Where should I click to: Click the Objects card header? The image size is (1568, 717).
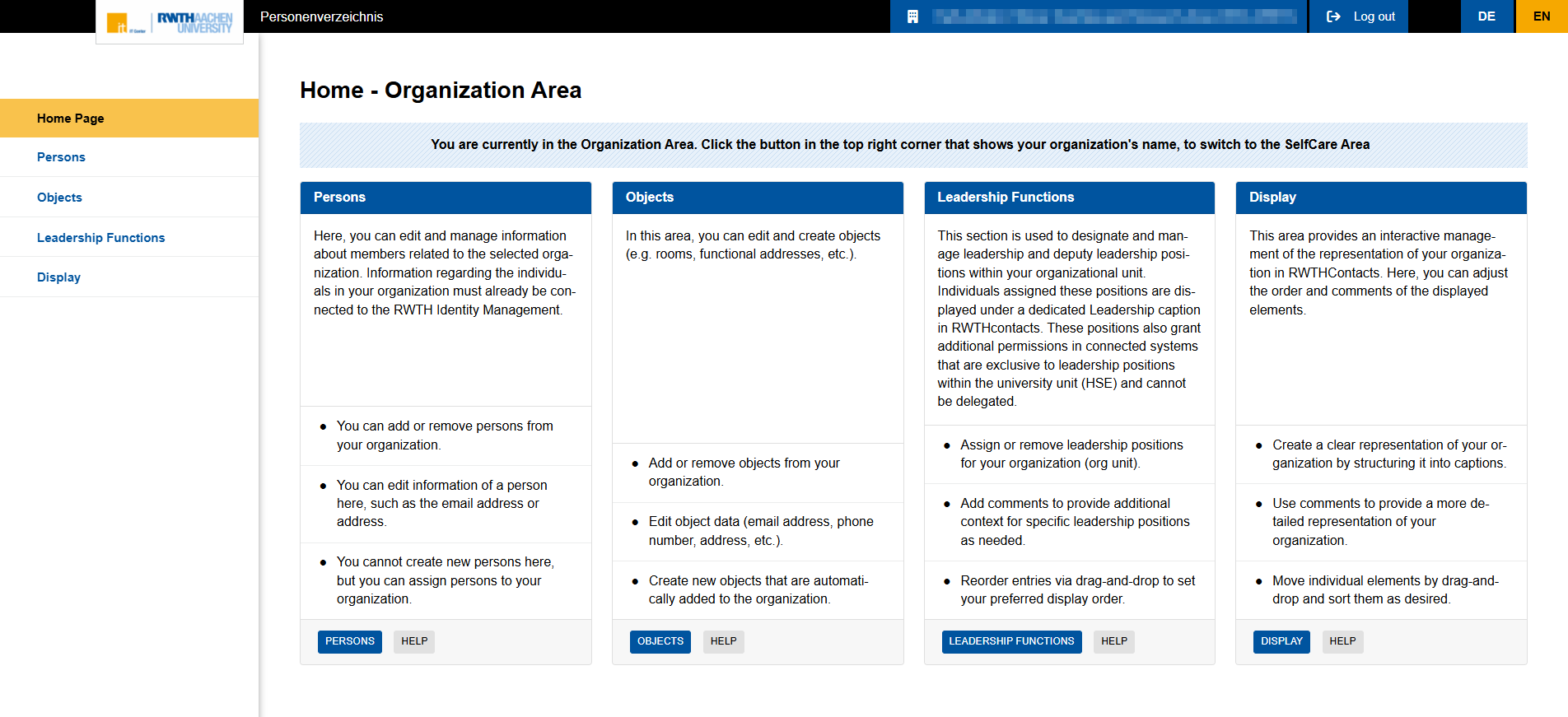click(758, 198)
